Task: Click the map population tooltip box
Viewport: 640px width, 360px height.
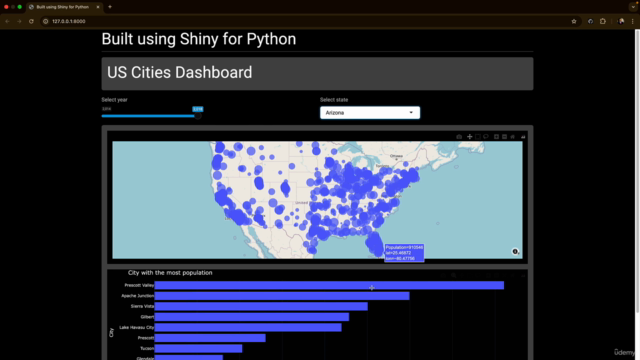Action: (x=404, y=253)
